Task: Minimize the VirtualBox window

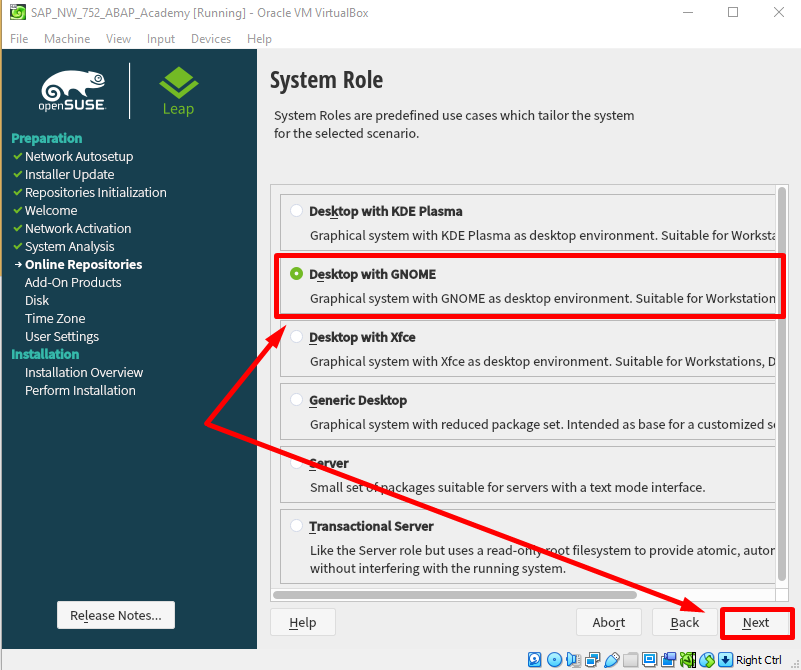Action: pos(688,12)
